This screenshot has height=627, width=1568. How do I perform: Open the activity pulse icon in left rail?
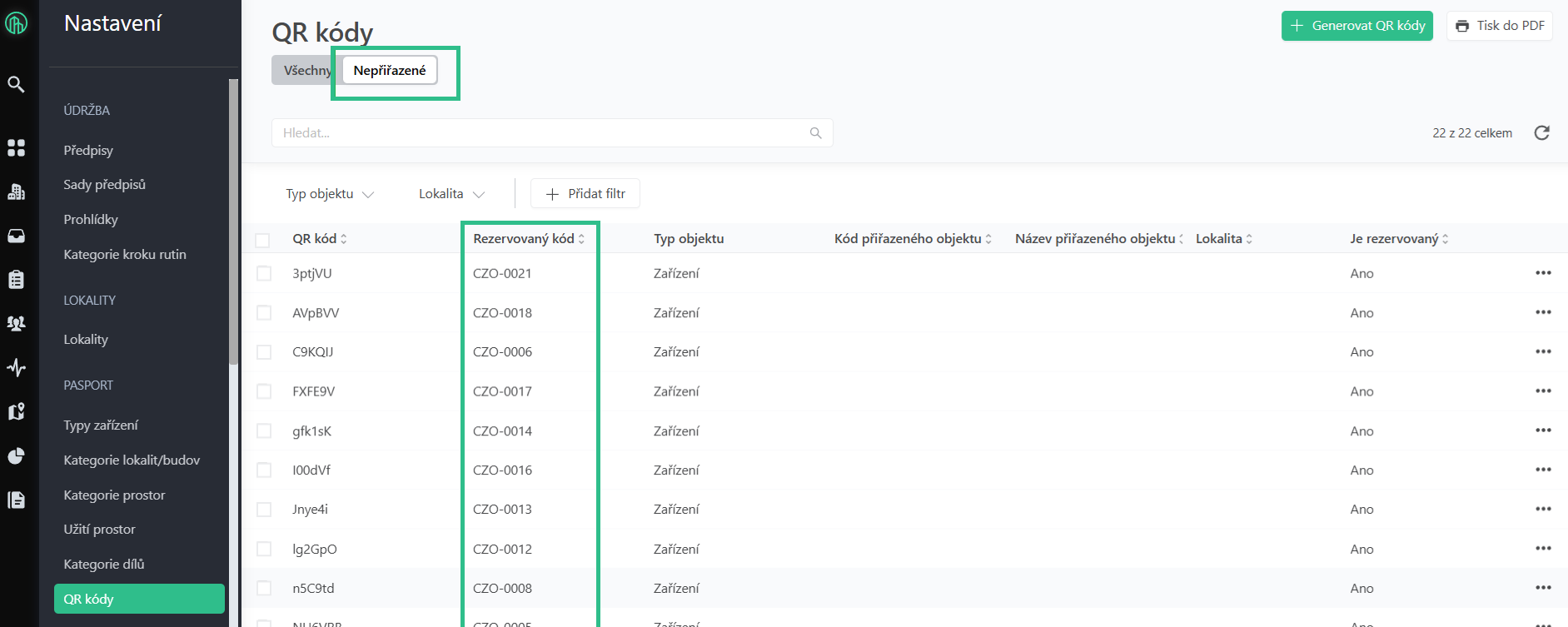16,367
